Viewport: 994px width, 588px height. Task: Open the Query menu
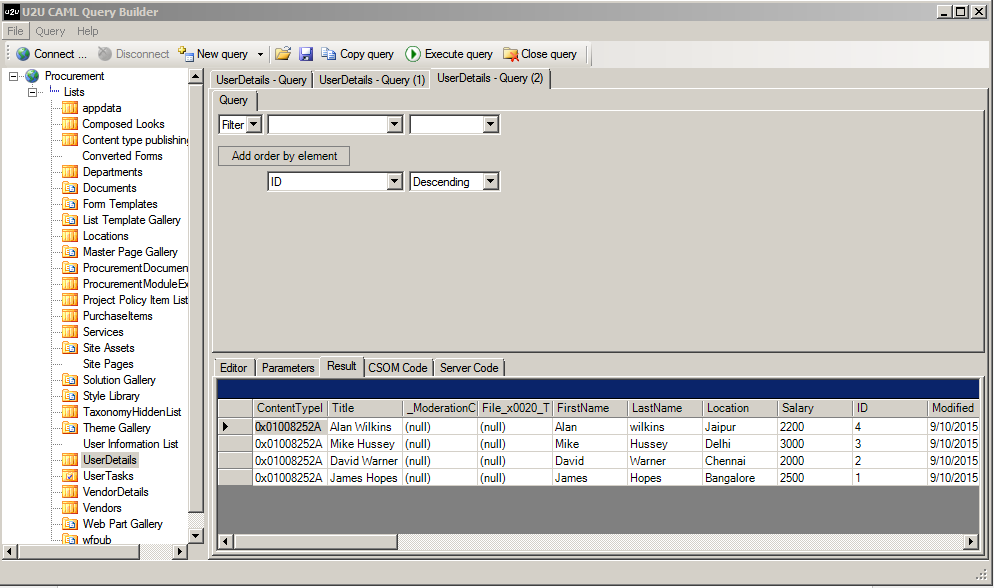click(x=50, y=31)
